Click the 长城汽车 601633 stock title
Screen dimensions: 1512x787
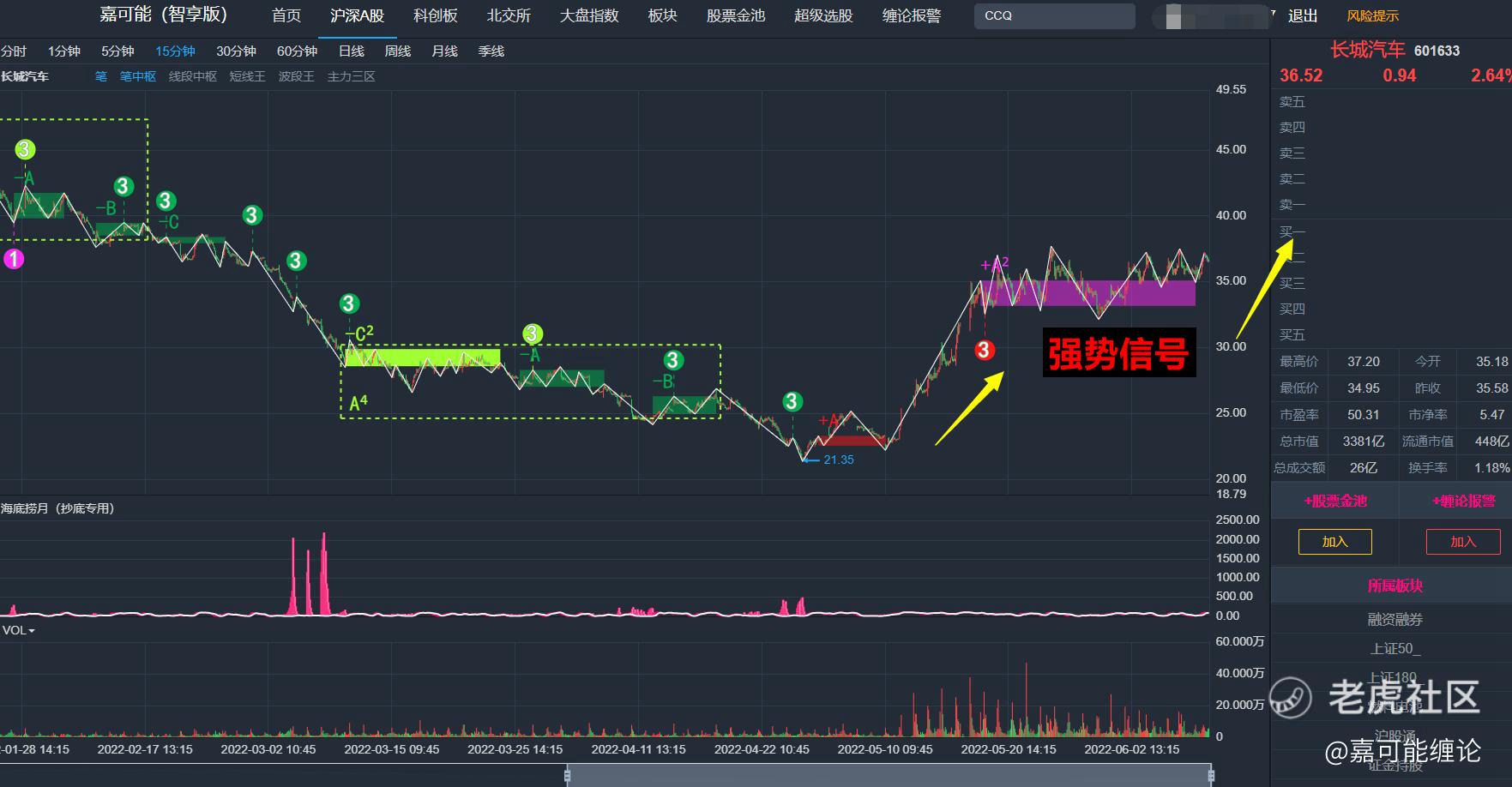[x=1395, y=51]
